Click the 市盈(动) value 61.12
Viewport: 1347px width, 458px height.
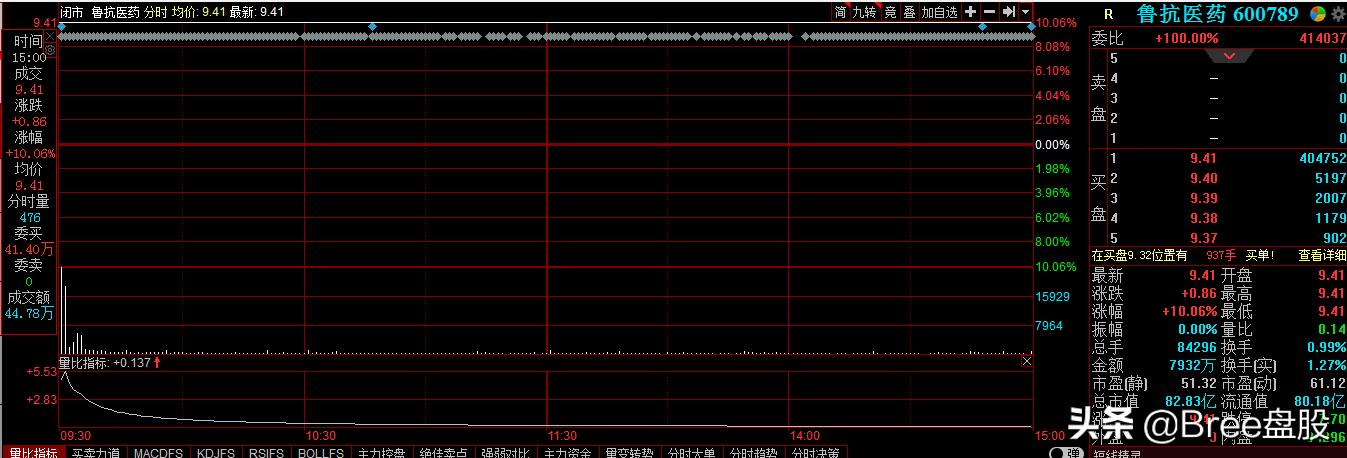[x=1328, y=383]
